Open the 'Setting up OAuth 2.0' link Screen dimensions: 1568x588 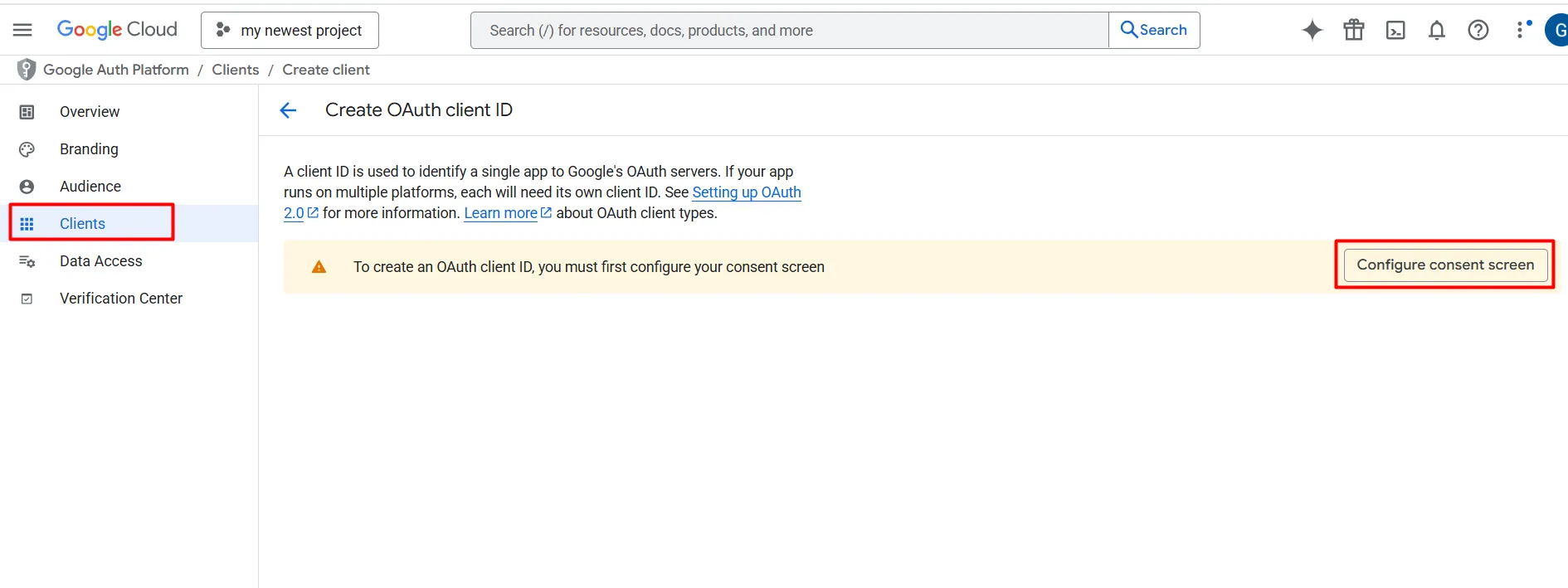pos(747,192)
